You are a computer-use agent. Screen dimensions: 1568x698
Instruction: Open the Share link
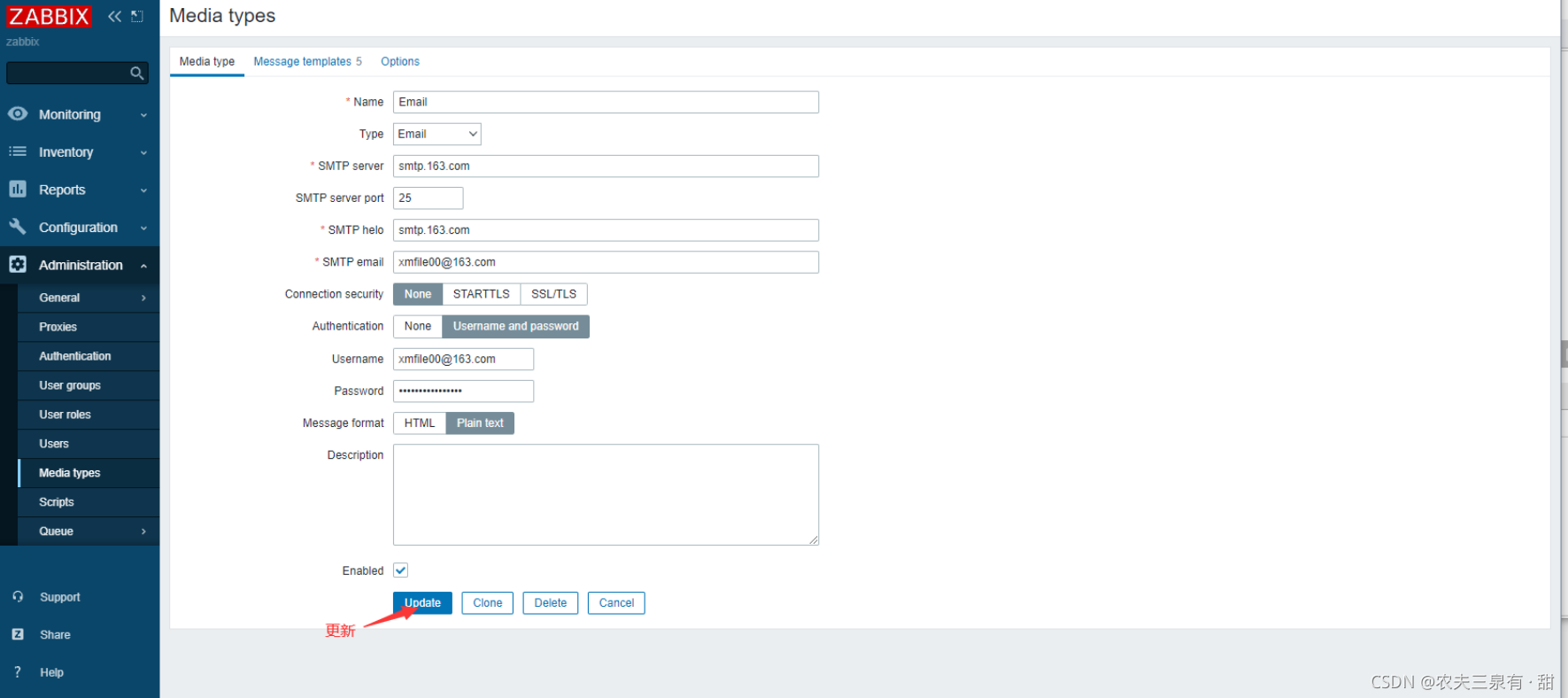(x=55, y=634)
